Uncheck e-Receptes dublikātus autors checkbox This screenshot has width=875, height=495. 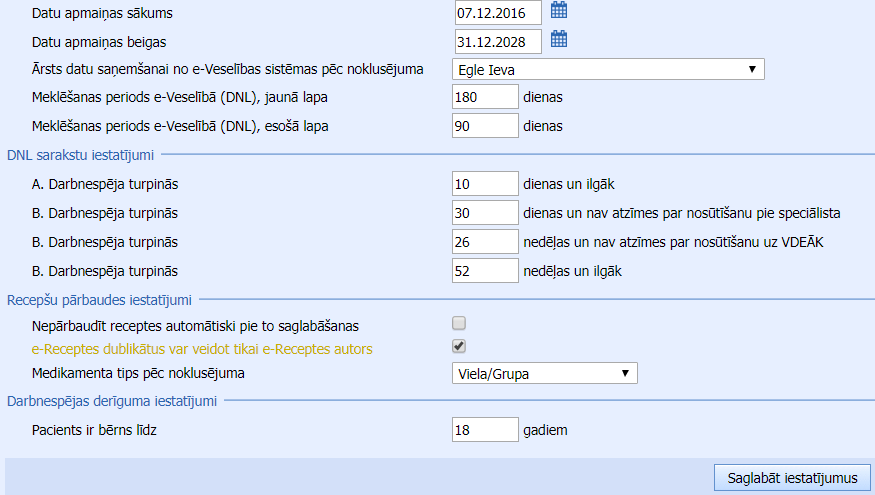click(459, 347)
